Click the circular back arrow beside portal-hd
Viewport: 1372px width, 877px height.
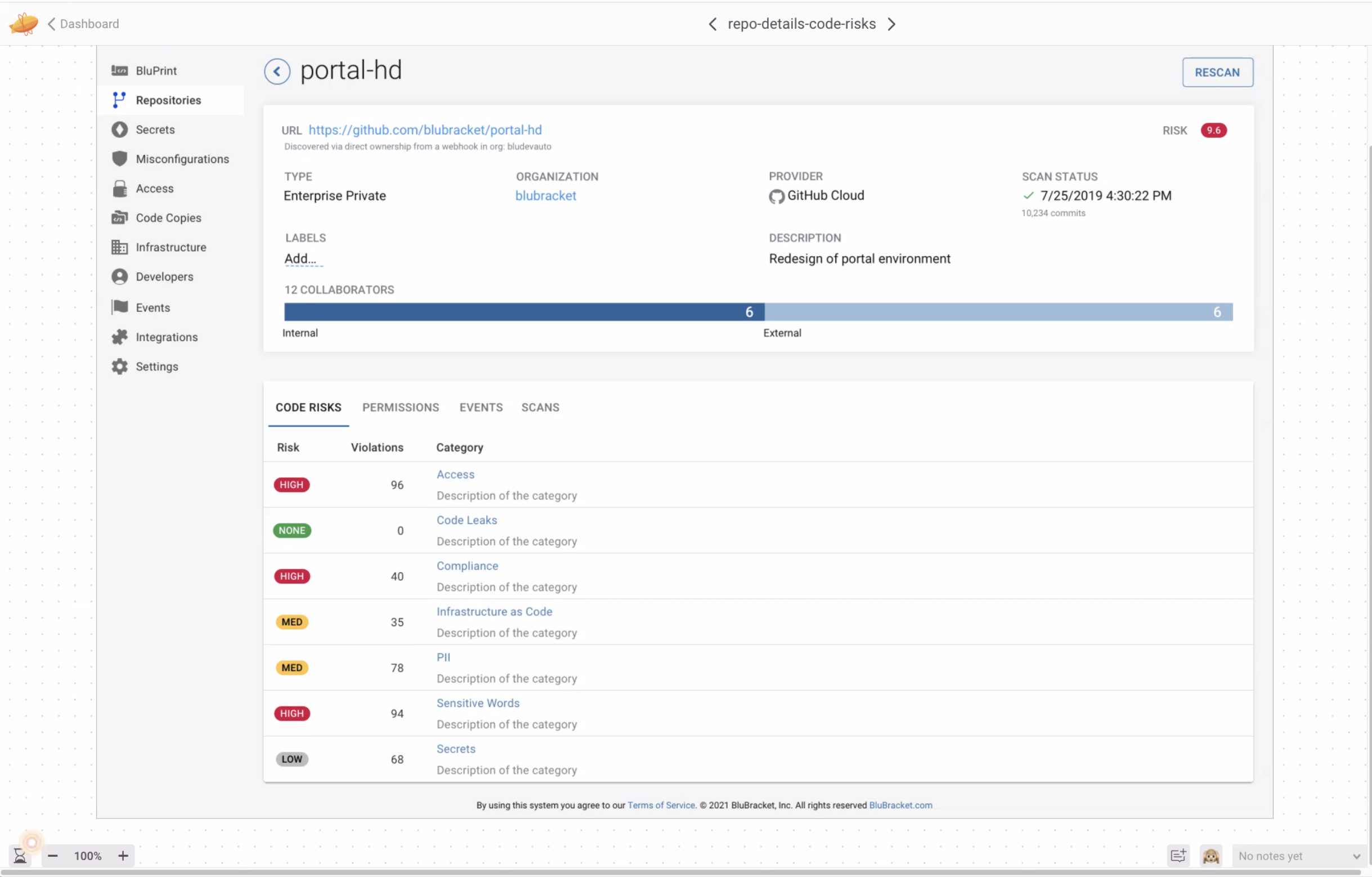coord(277,72)
